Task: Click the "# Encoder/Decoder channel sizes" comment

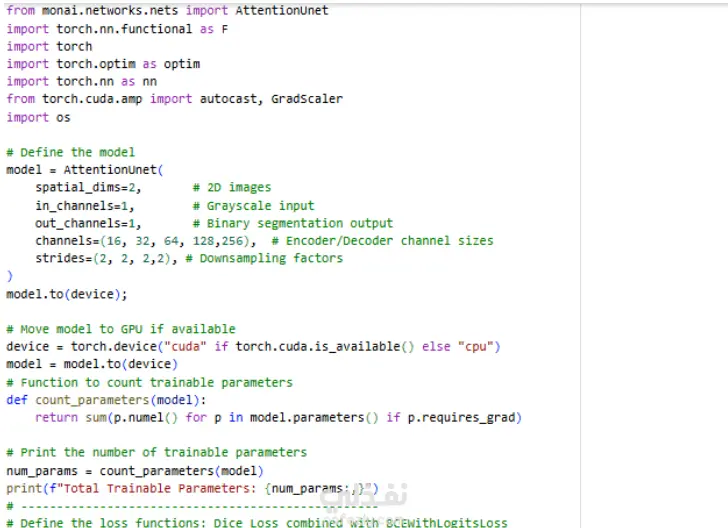Action: coord(383,241)
